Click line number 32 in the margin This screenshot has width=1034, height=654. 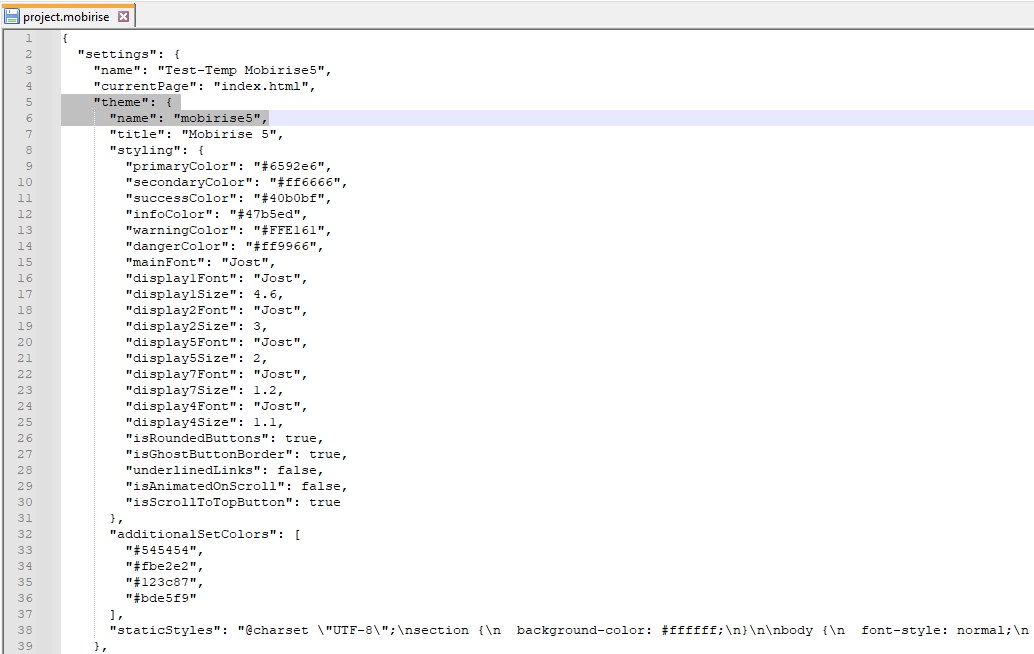pos(25,534)
